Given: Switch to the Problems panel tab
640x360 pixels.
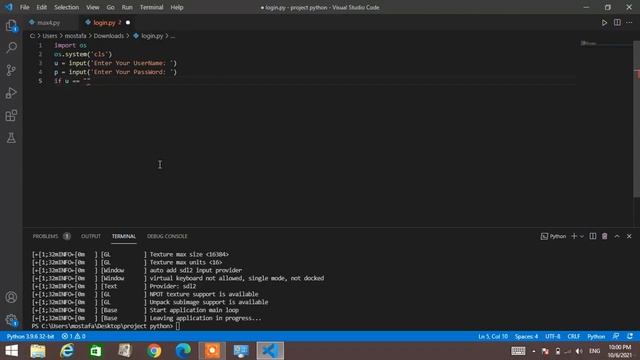Looking at the screenshot, I should pyautogui.click(x=51, y=236).
